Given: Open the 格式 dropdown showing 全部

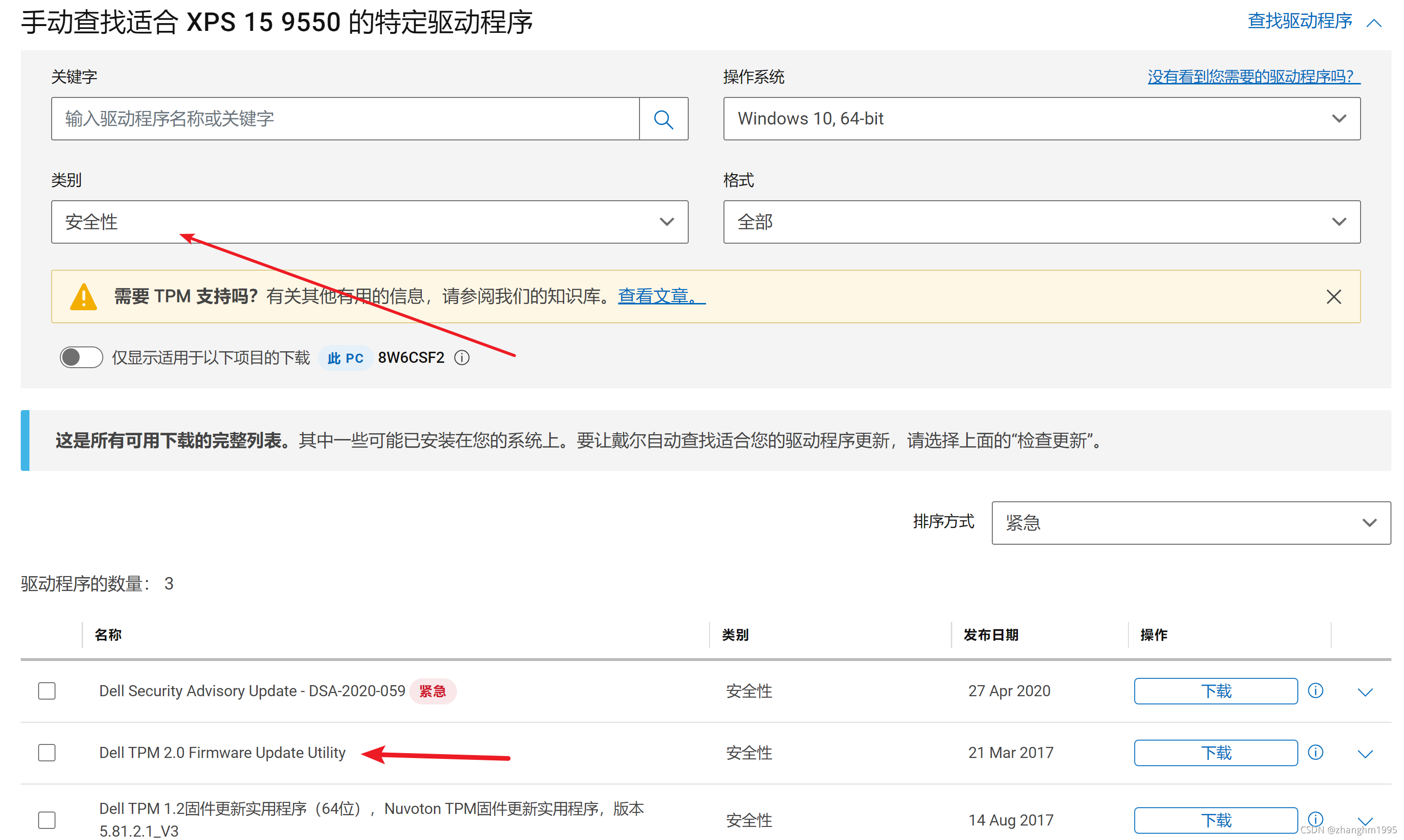Looking at the screenshot, I should pos(1041,222).
